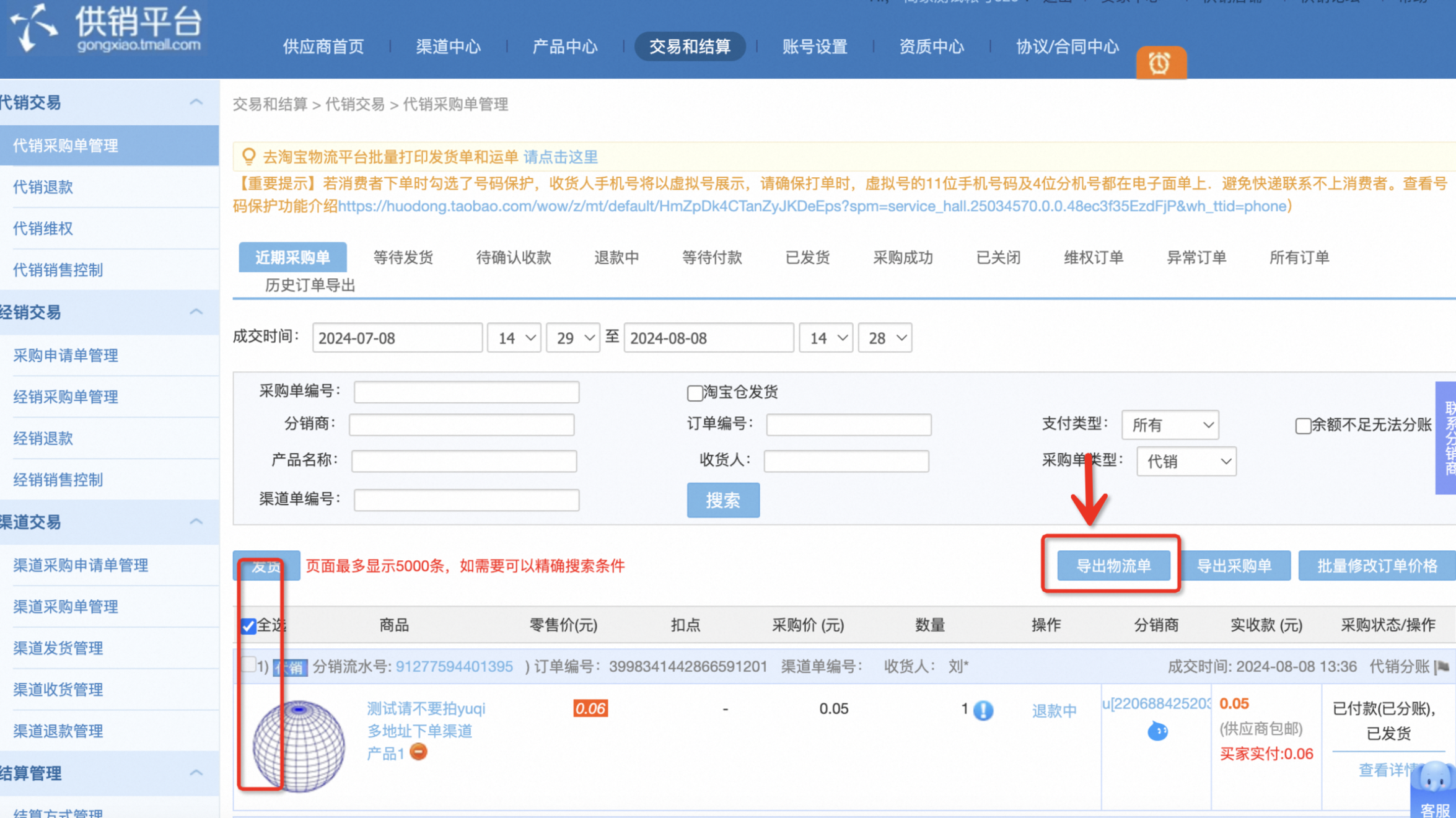The height and width of the screenshot is (818, 1456).
Task: Click the flag icon in the order row
Action: click(1442, 667)
